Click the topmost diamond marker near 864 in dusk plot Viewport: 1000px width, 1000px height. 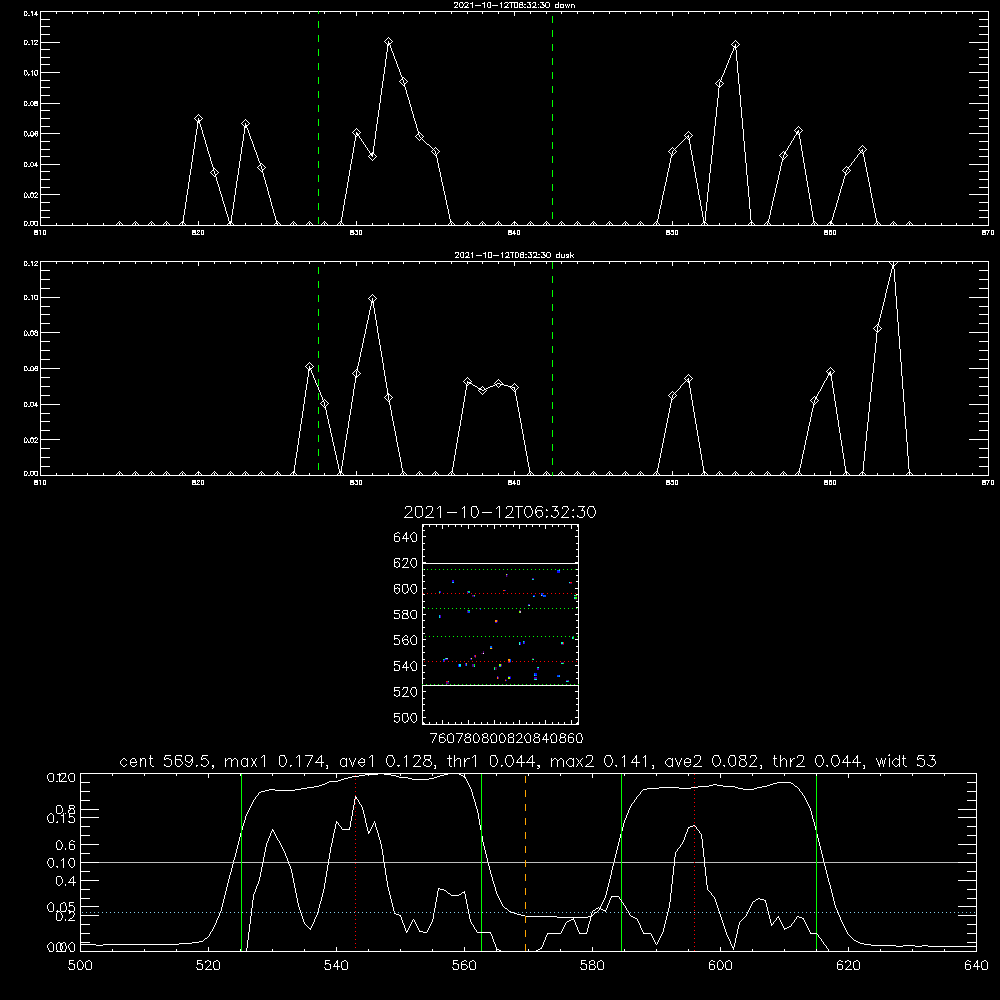click(893, 263)
